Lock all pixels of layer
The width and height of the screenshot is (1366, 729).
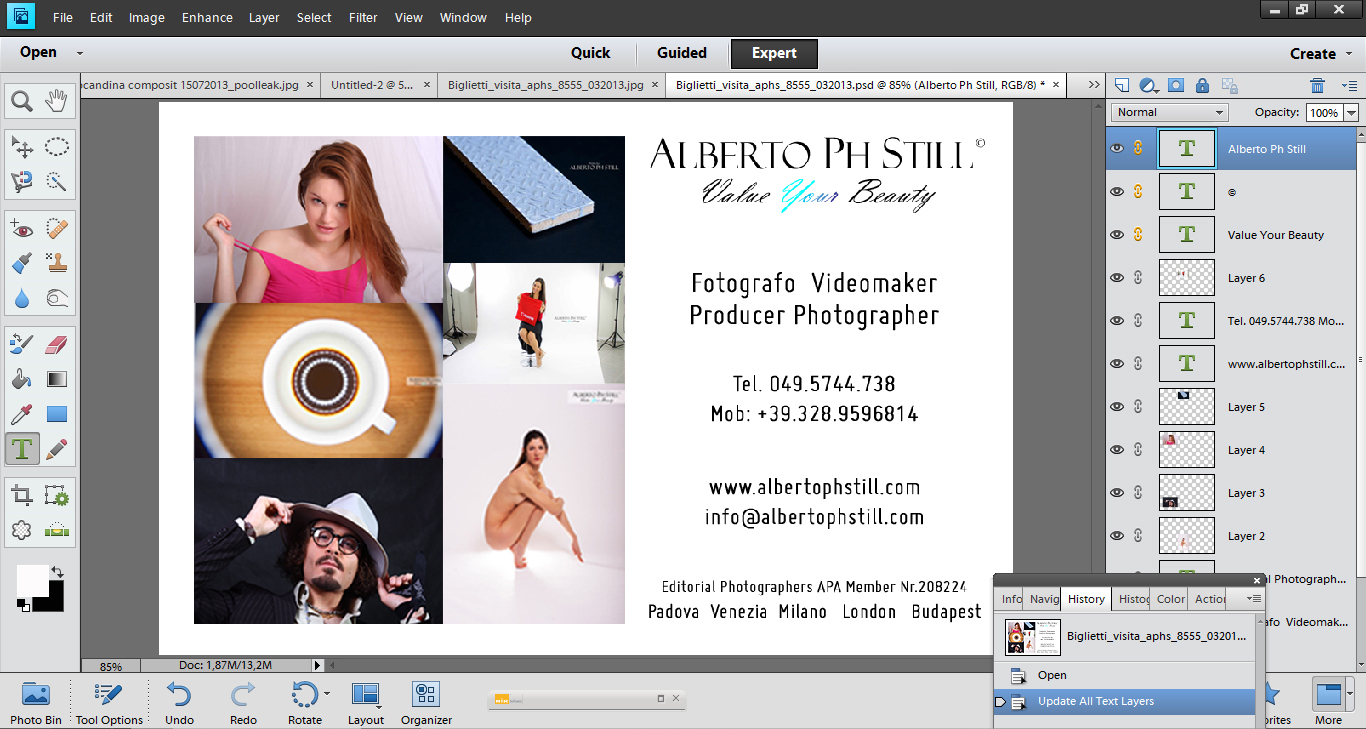click(x=1202, y=86)
